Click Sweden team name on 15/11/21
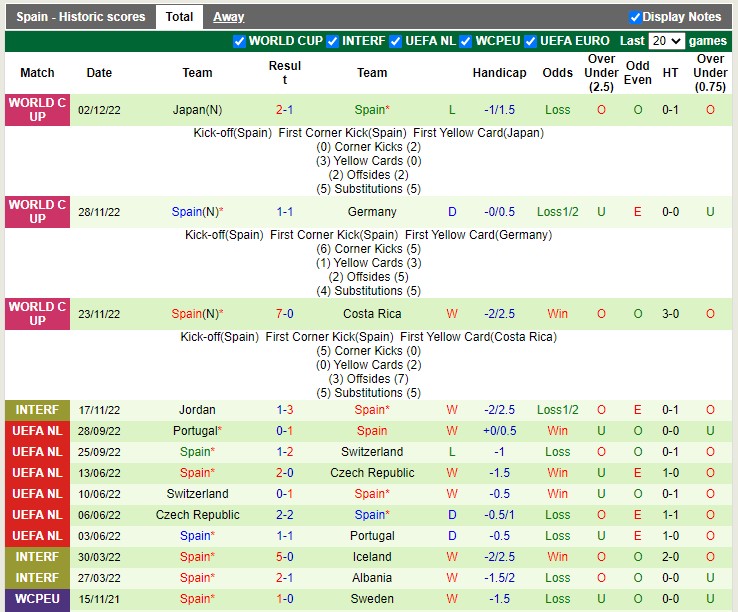This screenshot has height=612, width=738. [x=372, y=599]
